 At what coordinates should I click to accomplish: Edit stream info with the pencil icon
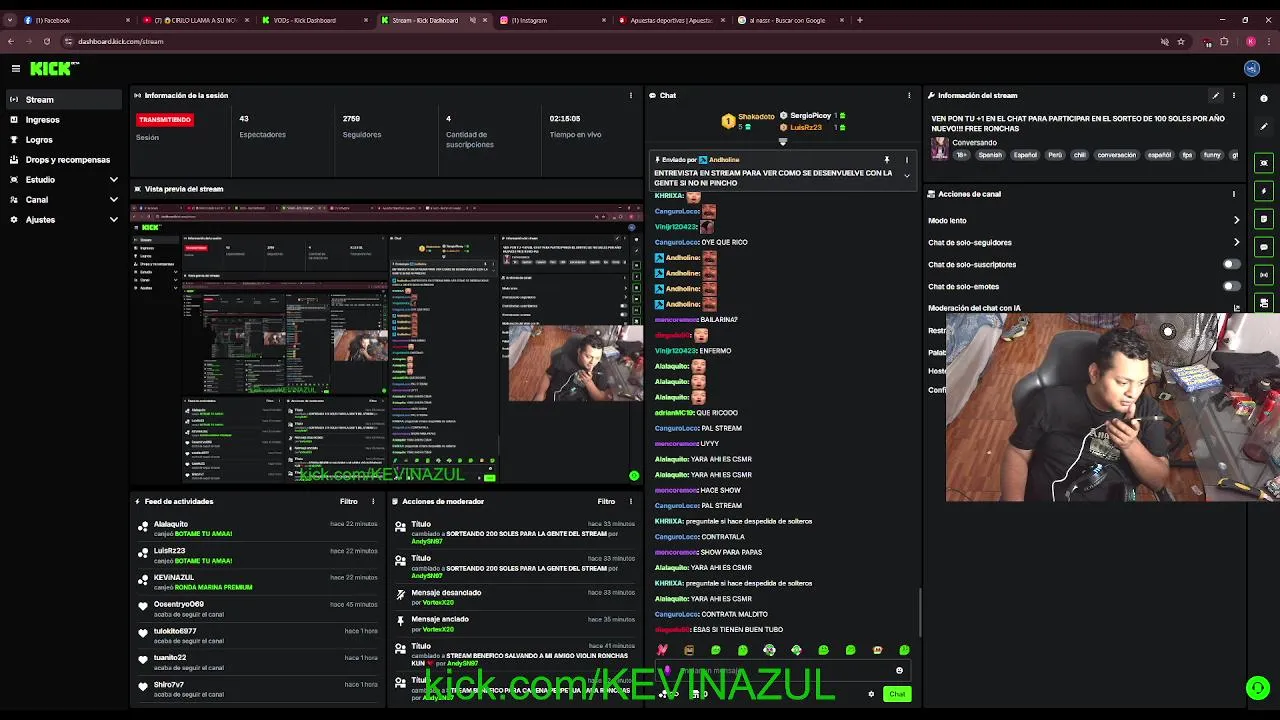[1216, 95]
